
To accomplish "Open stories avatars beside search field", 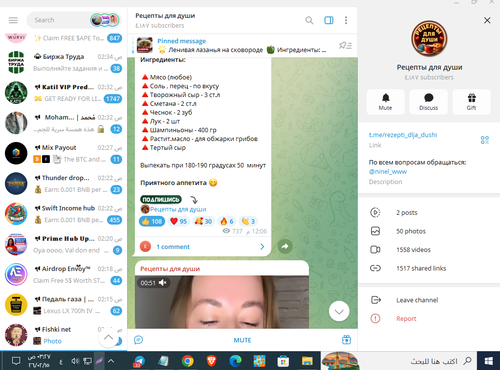I will (105, 20).
